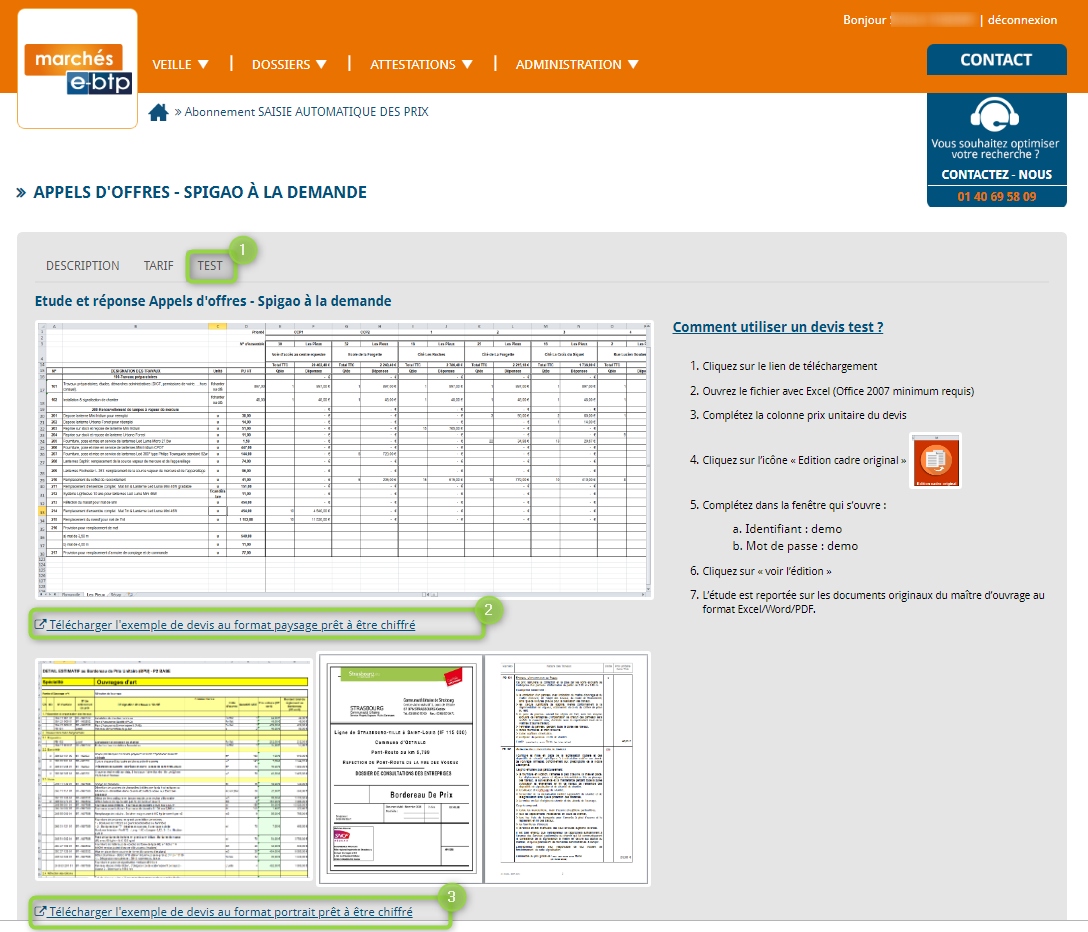Viewport: 1088px width, 932px height.
Task: Click 'Complétez dans la fenêtre qui s'ouvre' step
Action: [794, 505]
